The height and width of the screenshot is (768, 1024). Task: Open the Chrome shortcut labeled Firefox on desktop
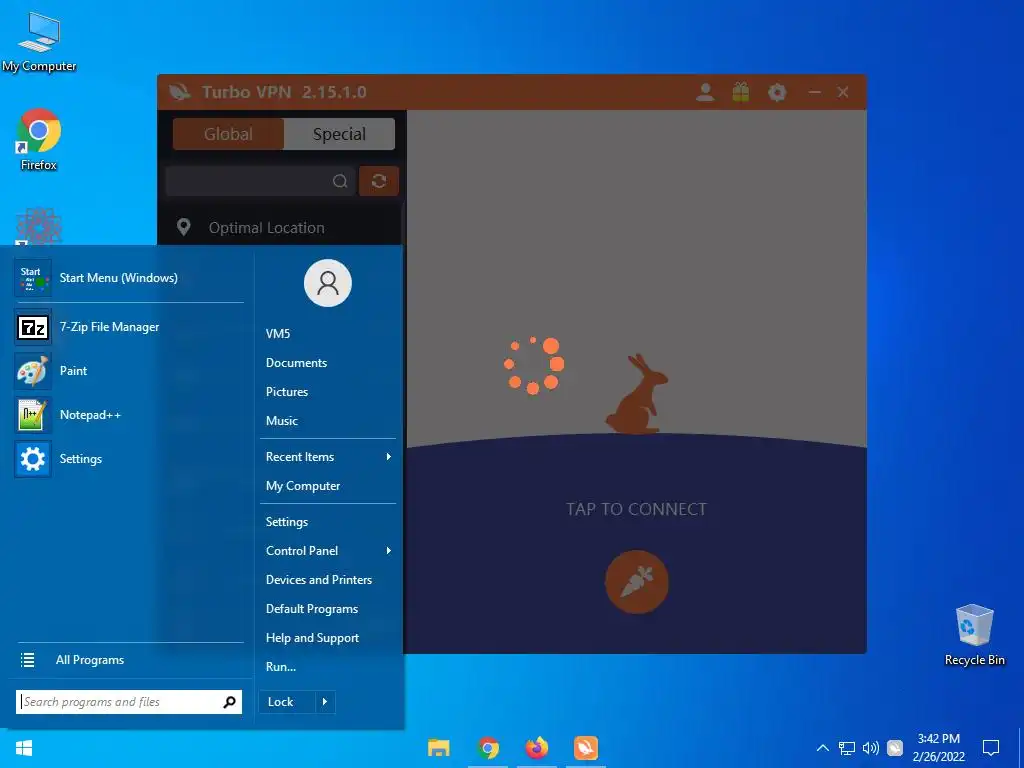coord(39,140)
